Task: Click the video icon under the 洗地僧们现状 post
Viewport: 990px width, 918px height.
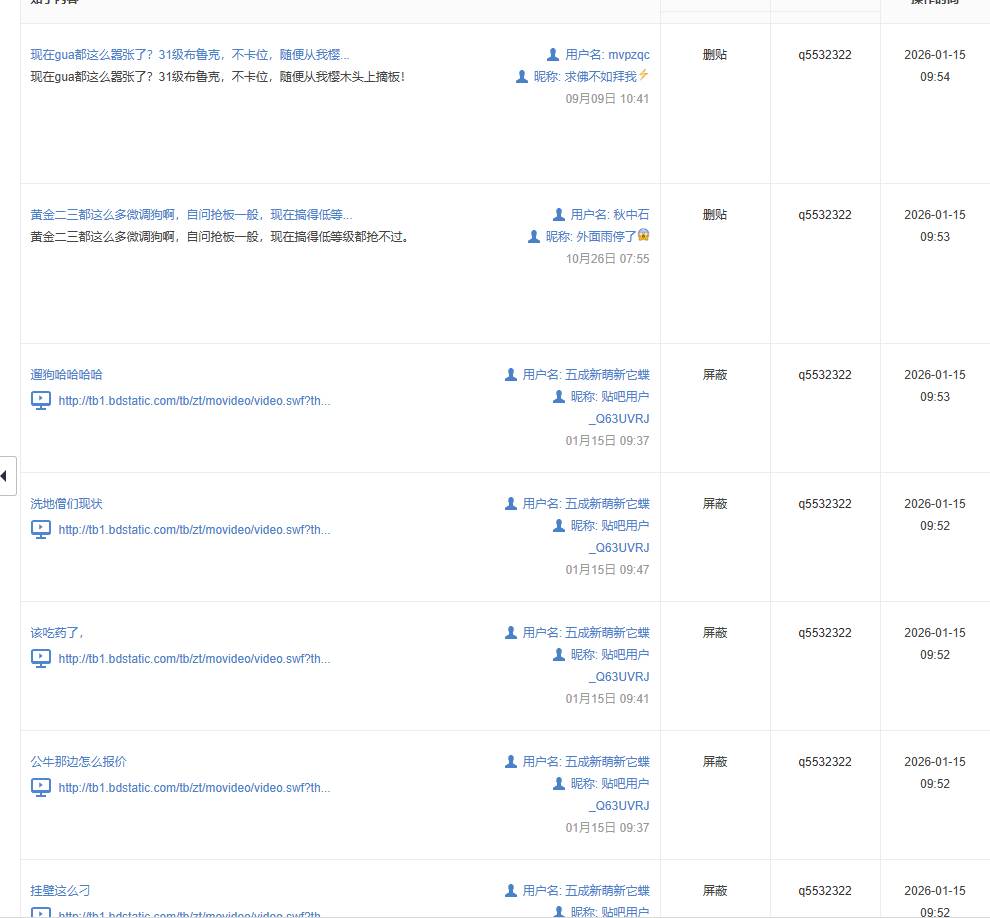Action: click(x=41, y=529)
